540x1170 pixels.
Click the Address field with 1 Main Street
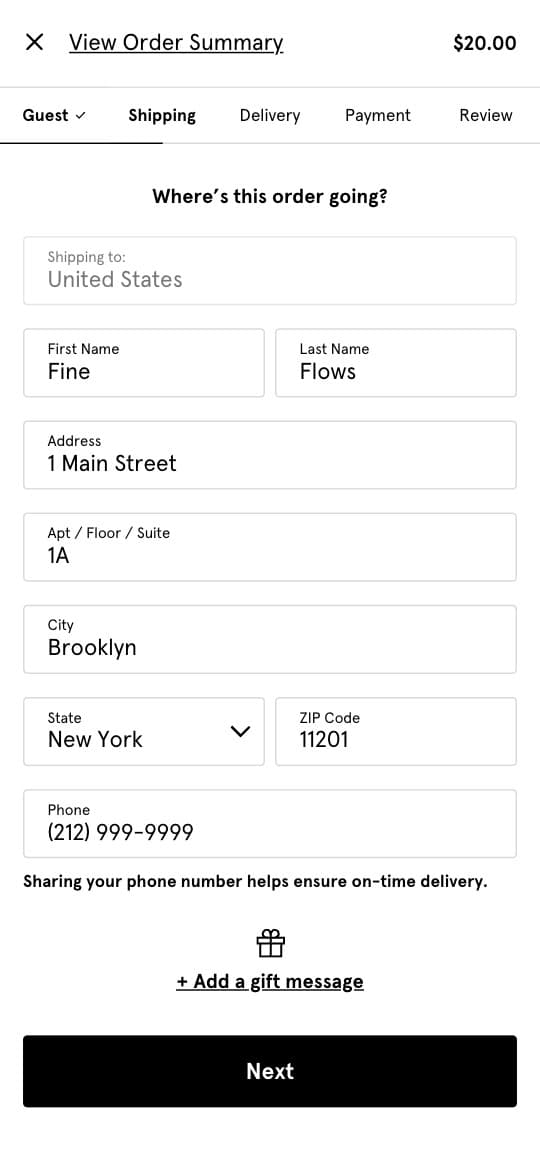click(x=270, y=455)
